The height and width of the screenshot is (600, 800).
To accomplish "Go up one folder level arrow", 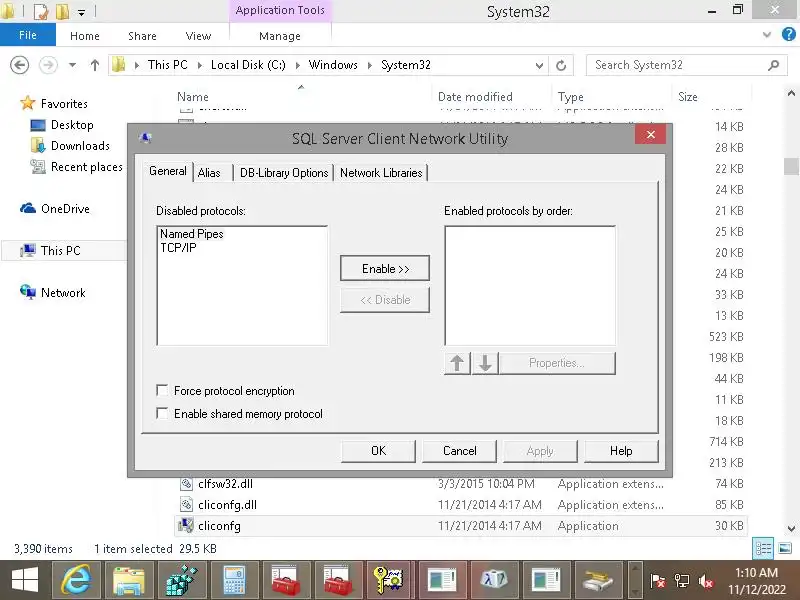I will coord(94,65).
